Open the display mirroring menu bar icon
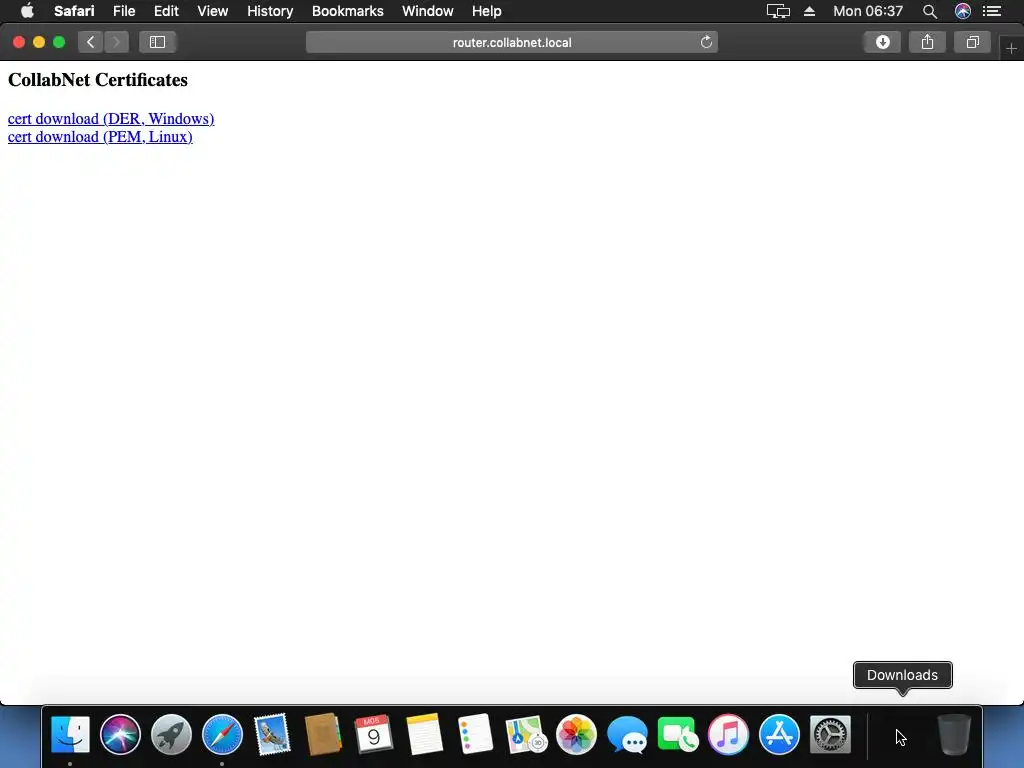The image size is (1024, 768). (x=778, y=11)
